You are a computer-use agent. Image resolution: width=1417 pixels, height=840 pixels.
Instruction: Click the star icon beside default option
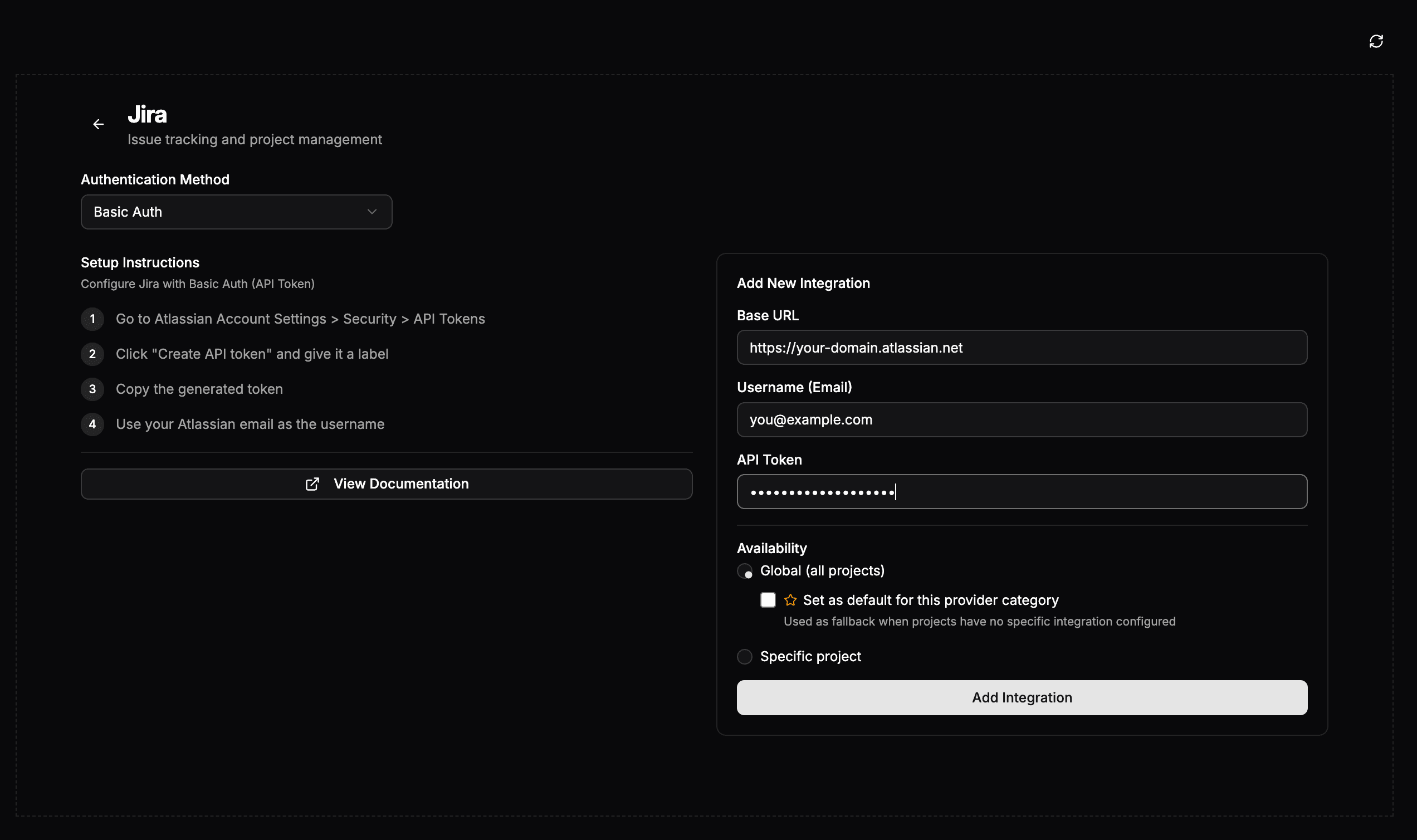coord(790,600)
